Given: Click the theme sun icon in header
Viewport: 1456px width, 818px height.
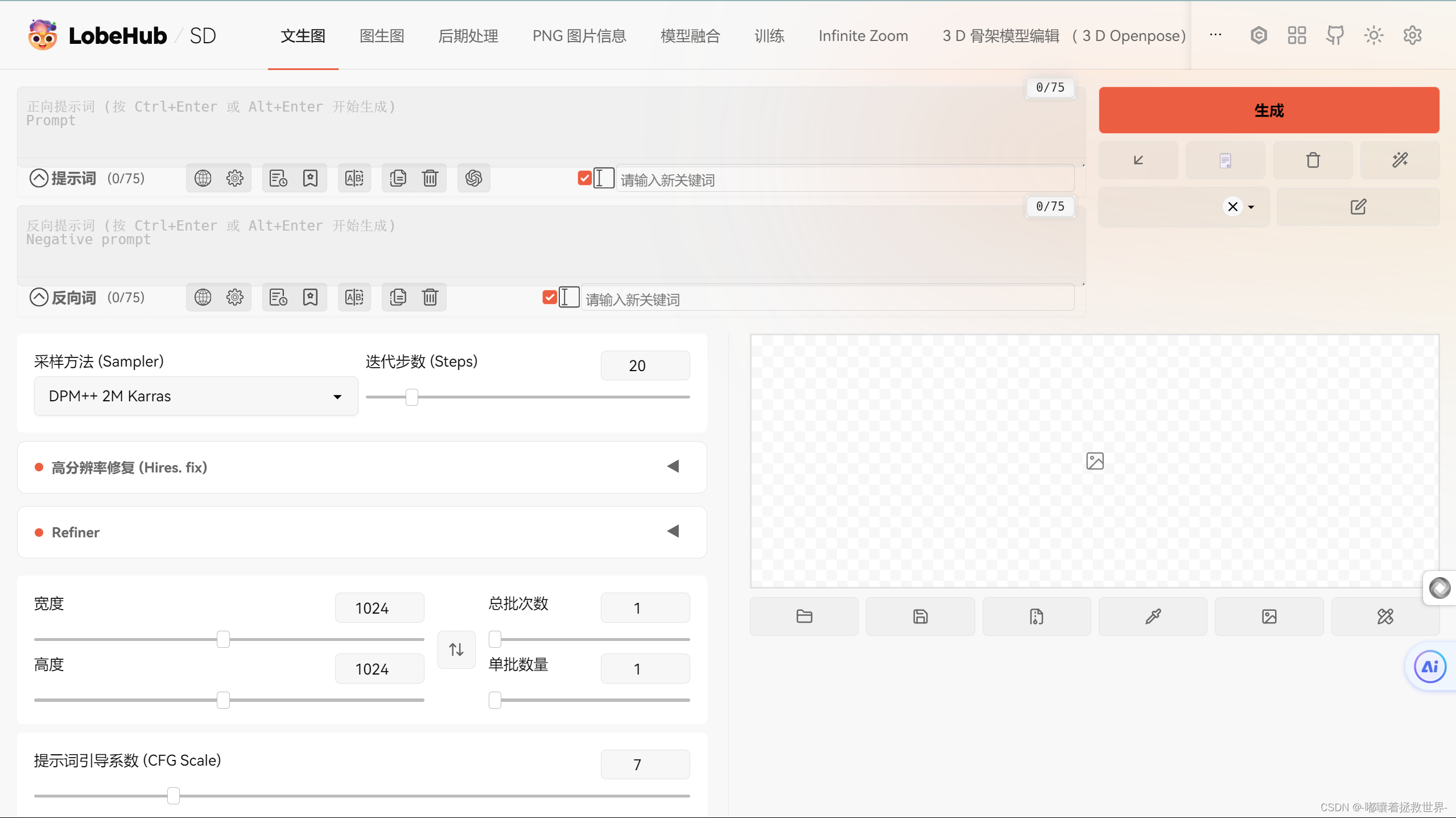Looking at the screenshot, I should (x=1373, y=35).
